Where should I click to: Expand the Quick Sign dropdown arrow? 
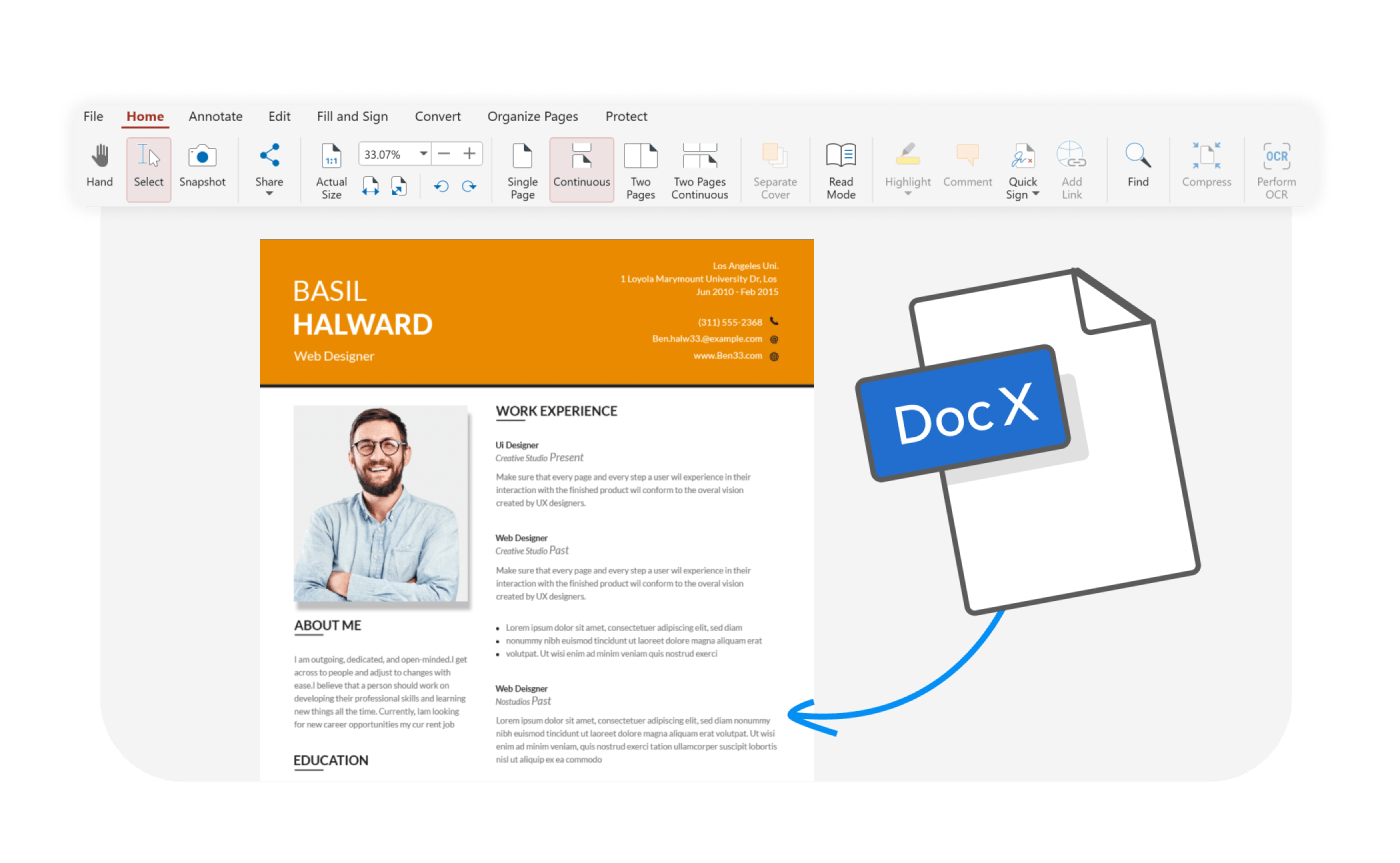(x=1036, y=195)
